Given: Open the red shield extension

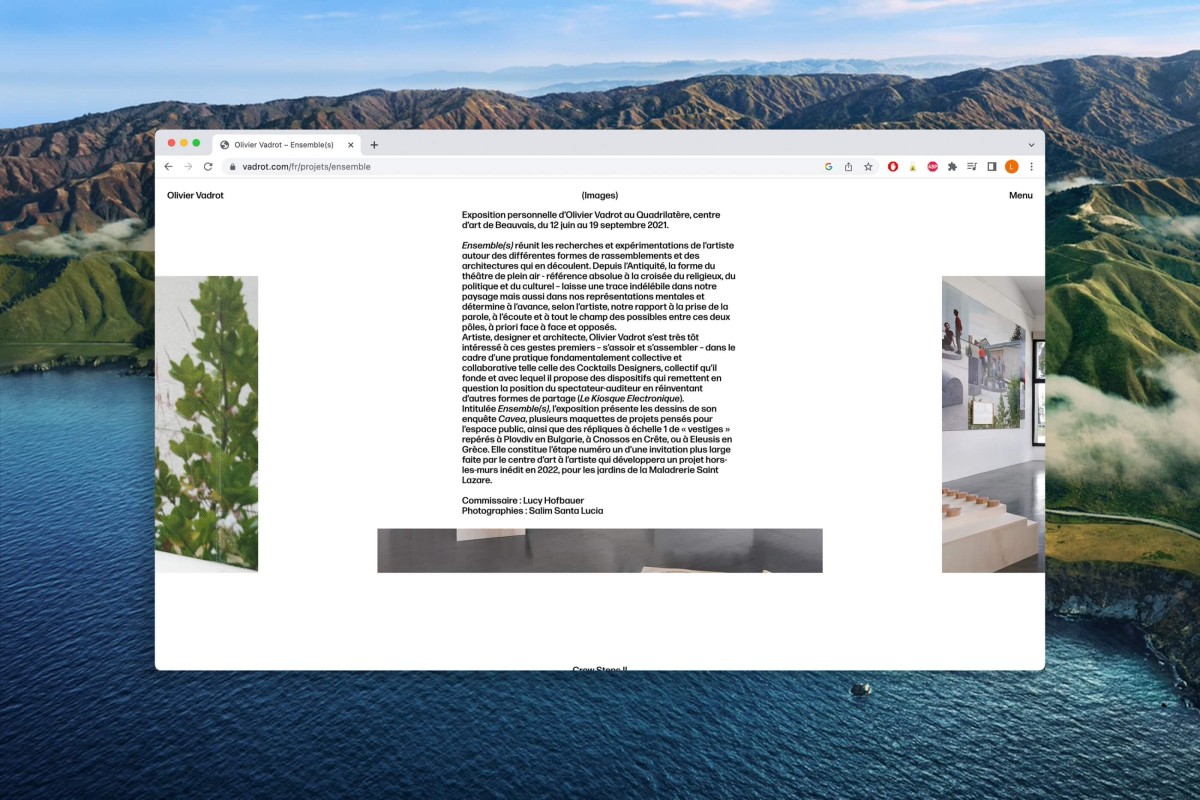Looking at the screenshot, I should point(893,167).
